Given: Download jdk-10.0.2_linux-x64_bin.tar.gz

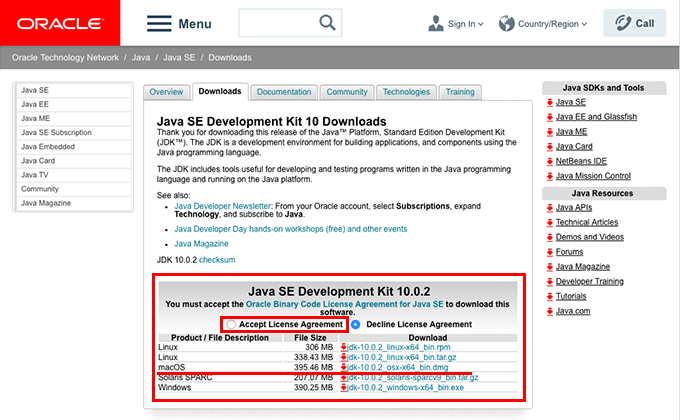Looking at the screenshot, I should coord(402,357).
